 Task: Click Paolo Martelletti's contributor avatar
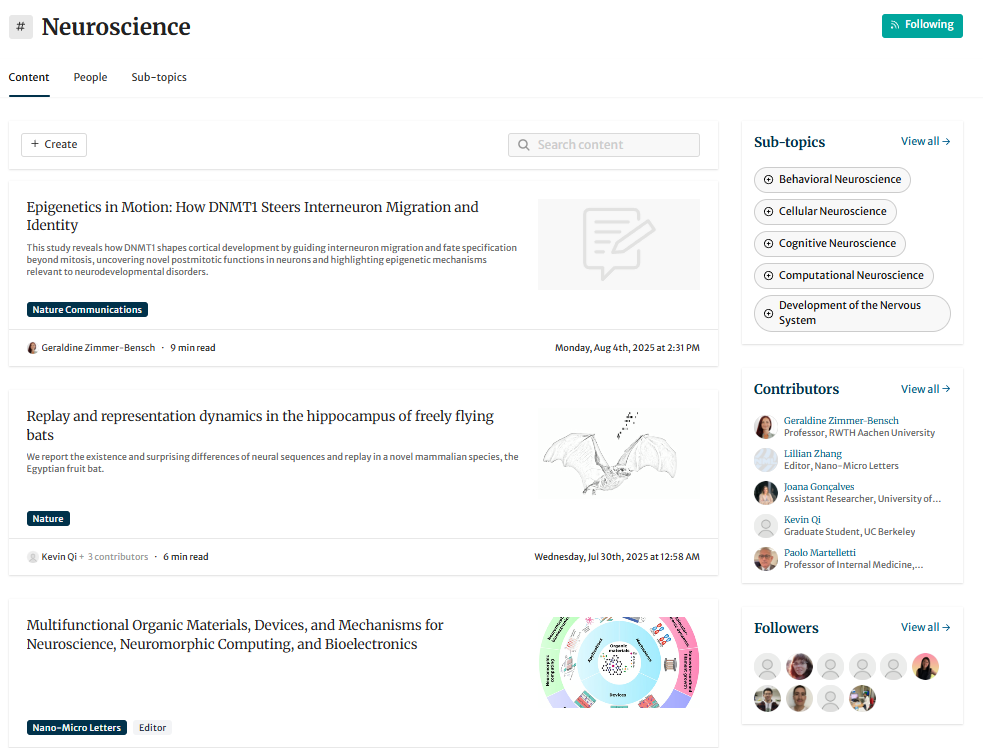766,559
